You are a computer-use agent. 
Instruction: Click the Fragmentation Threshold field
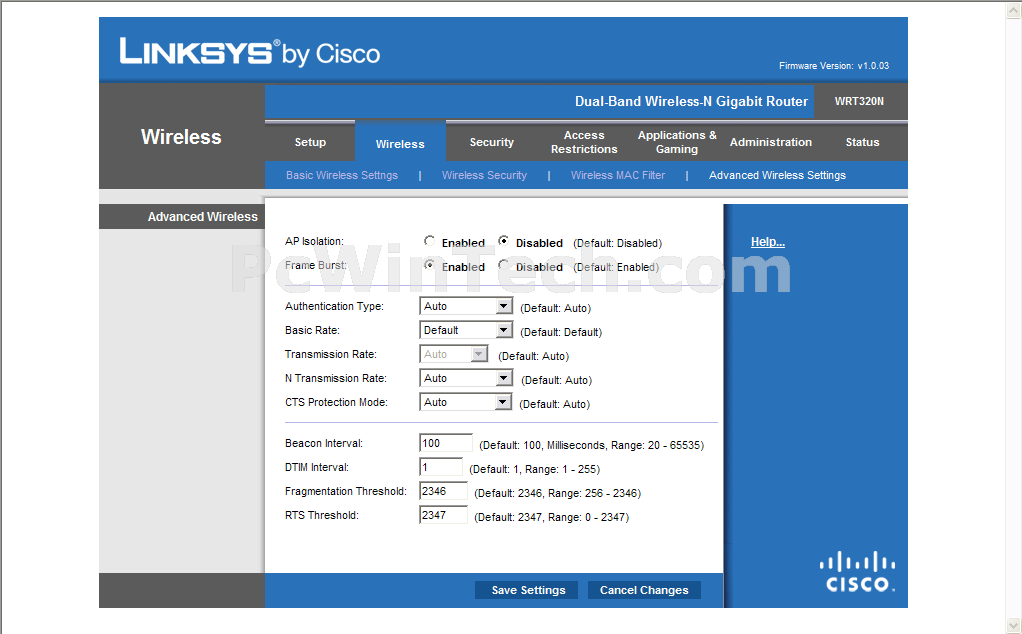click(x=443, y=491)
